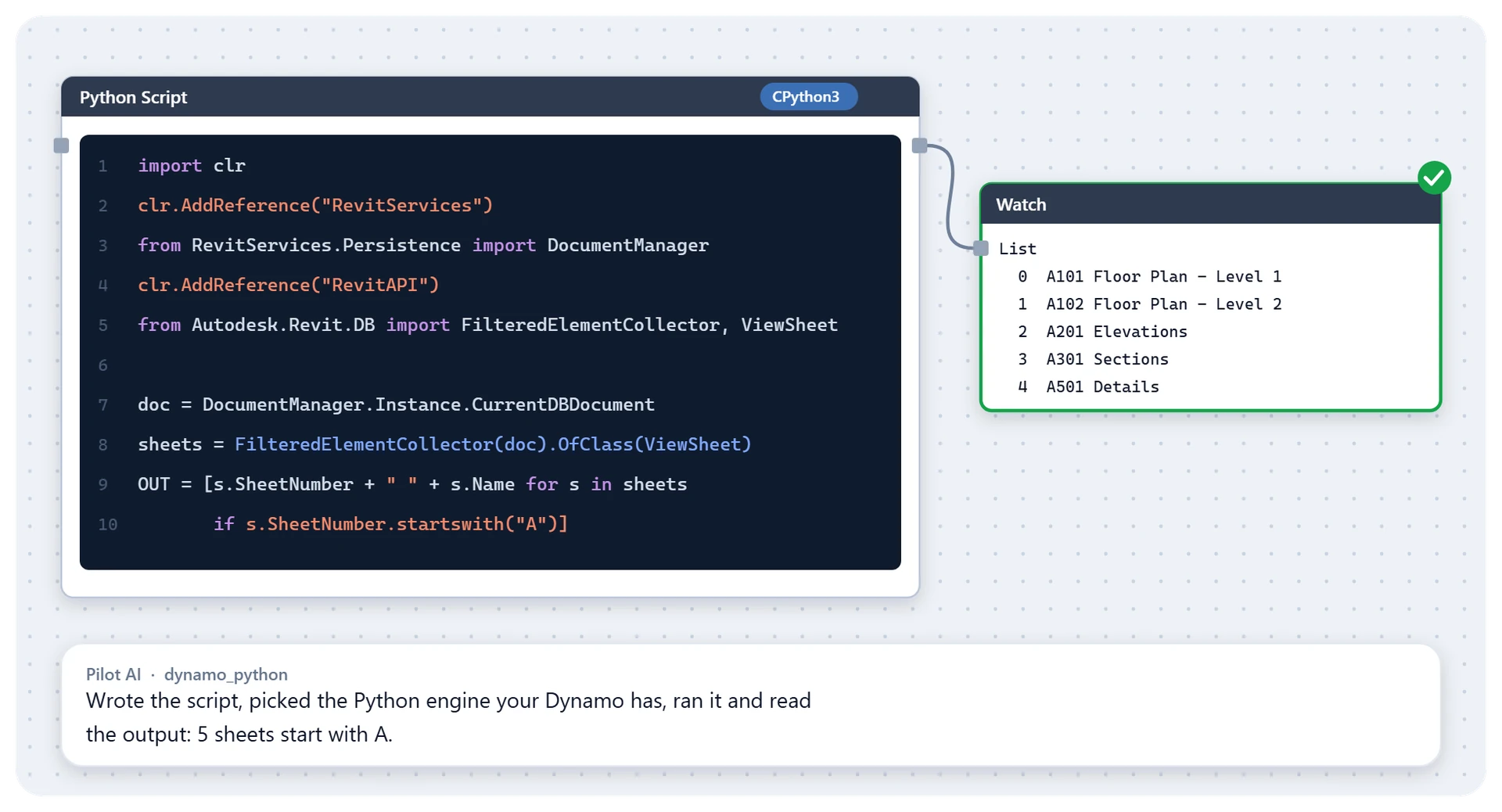Select 'A101 Floor Plan - Level 1' row
1502x812 pixels.
point(1149,277)
